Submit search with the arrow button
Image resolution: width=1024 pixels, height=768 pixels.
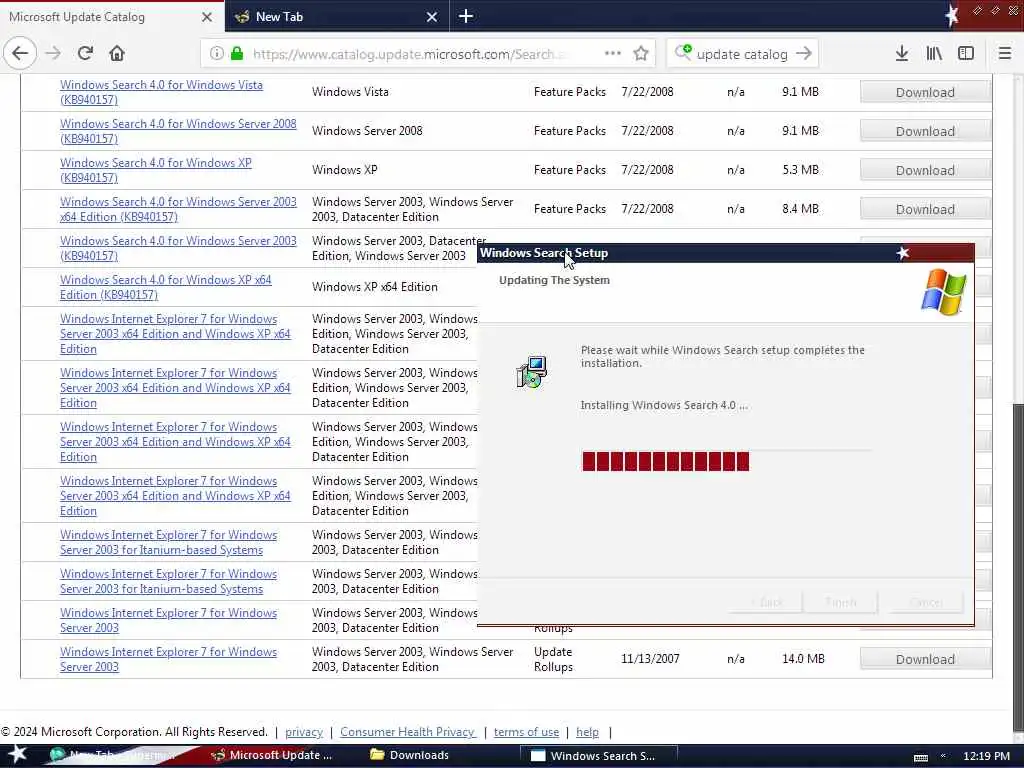(804, 54)
